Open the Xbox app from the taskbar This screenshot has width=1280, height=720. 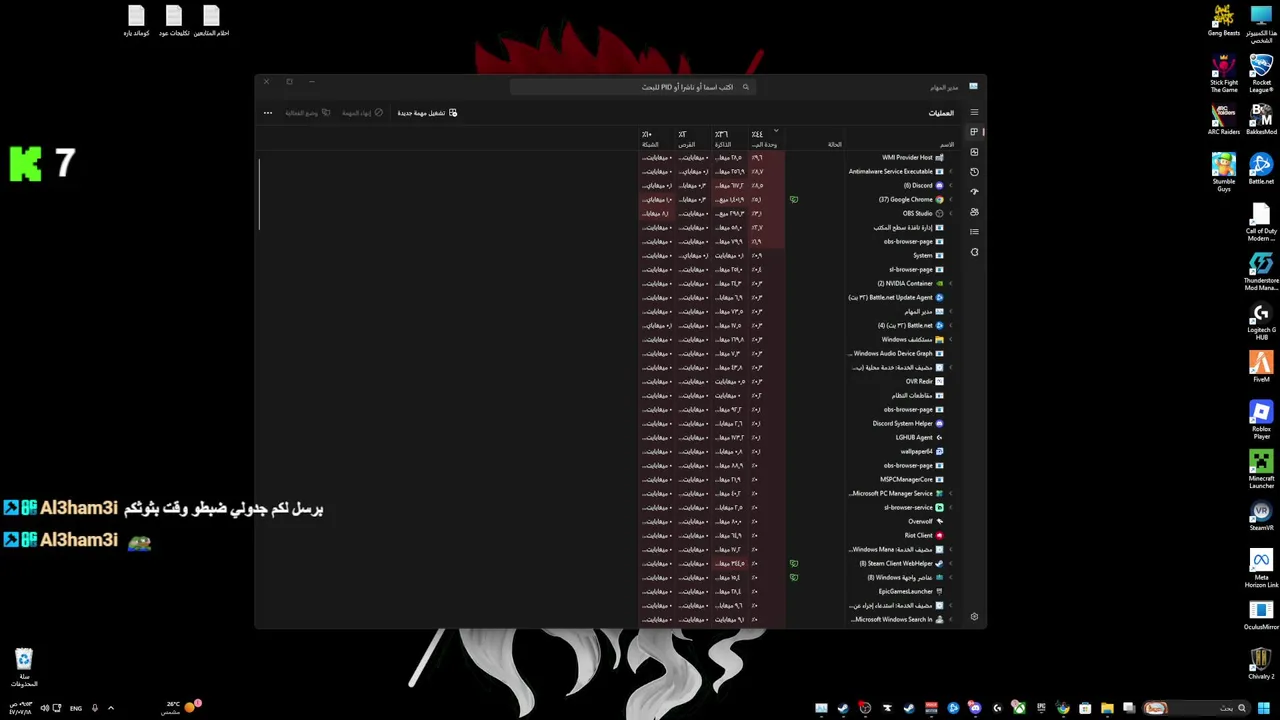(x=1019, y=708)
